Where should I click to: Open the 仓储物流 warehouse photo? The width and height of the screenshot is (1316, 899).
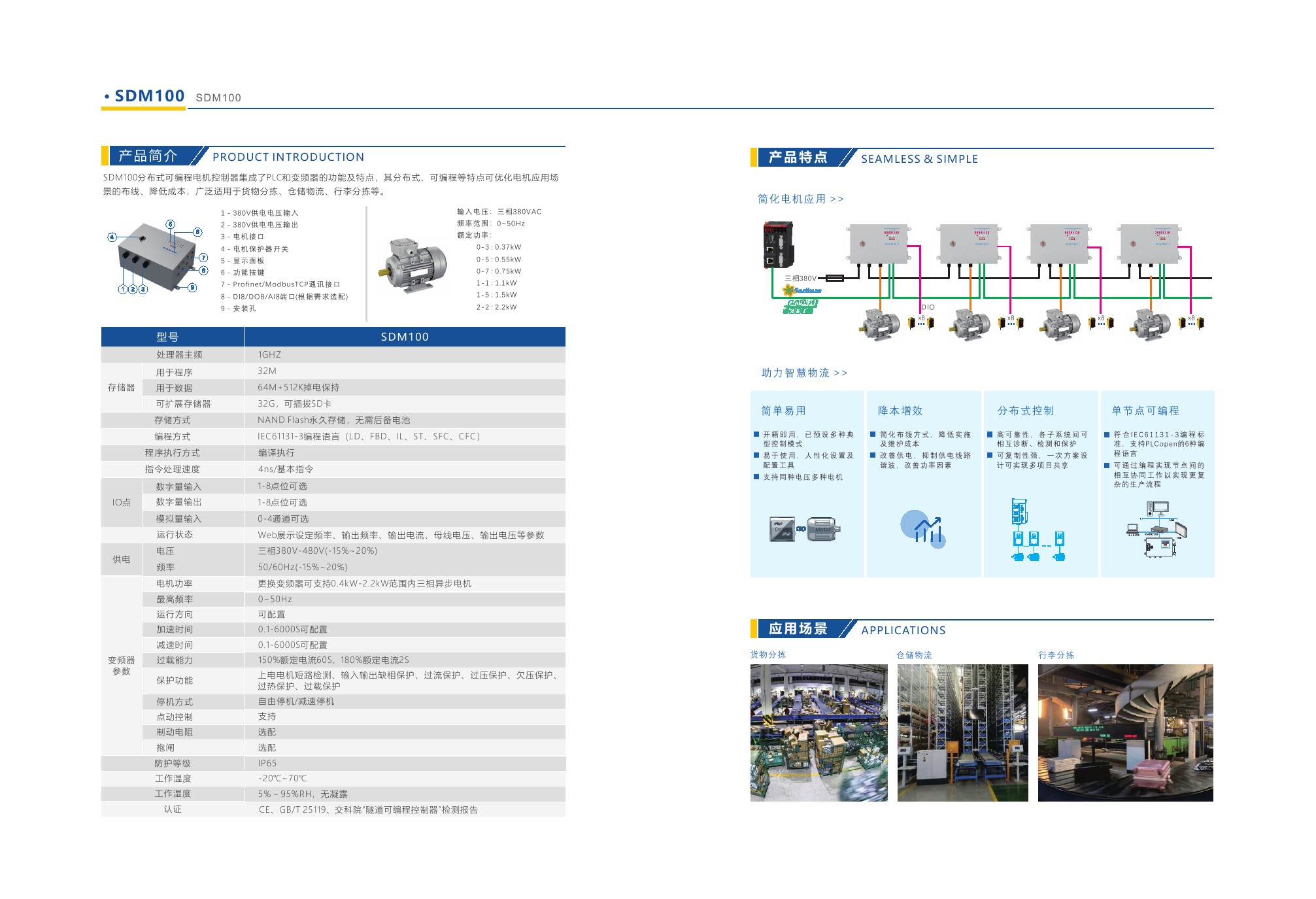click(962, 733)
